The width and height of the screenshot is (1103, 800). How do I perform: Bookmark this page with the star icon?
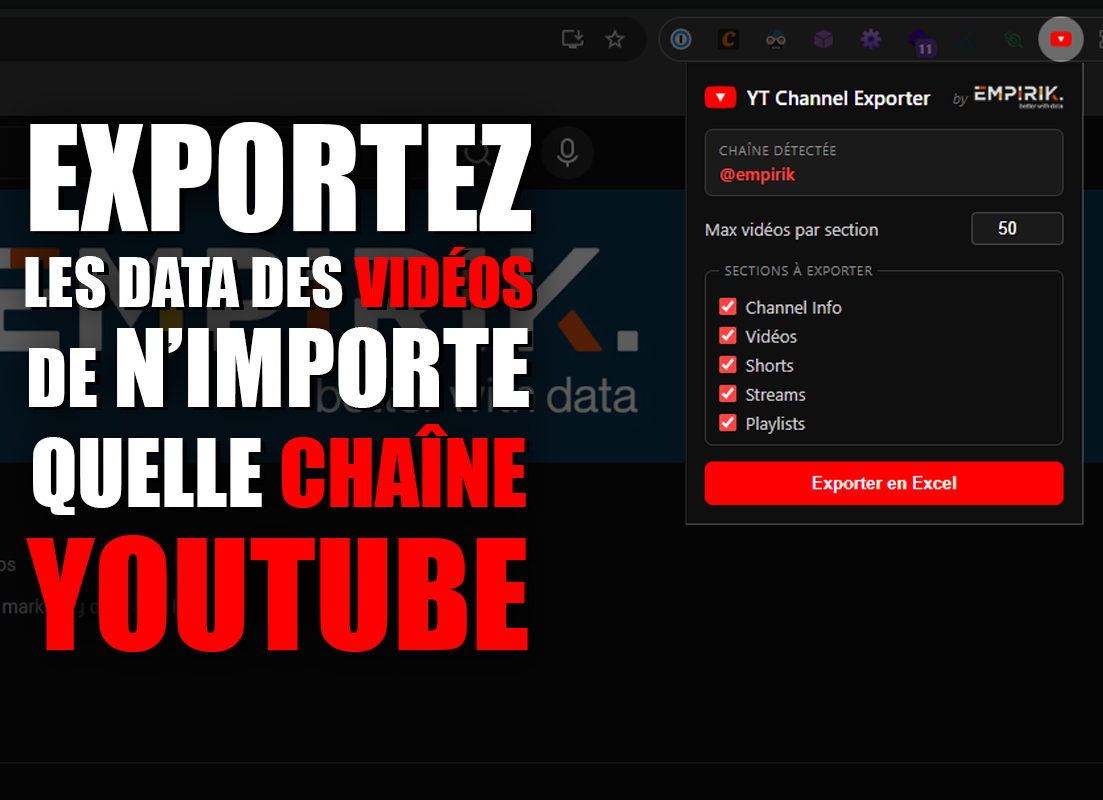pos(615,39)
